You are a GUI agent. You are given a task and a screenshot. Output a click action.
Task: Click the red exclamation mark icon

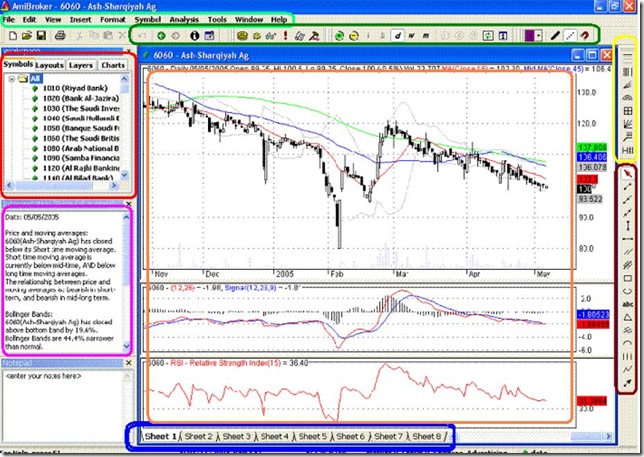tap(285, 36)
